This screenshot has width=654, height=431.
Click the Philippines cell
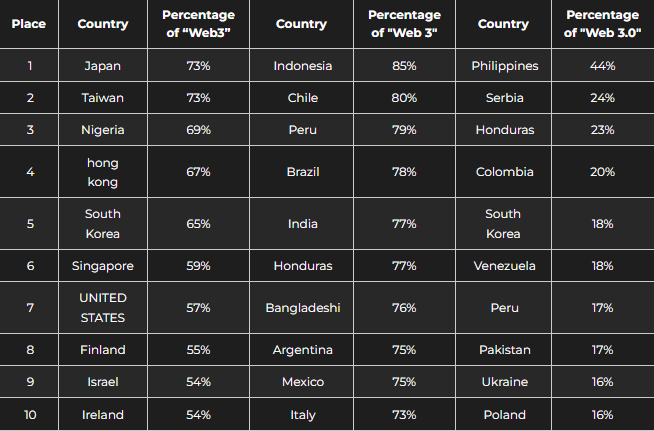click(504, 66)
